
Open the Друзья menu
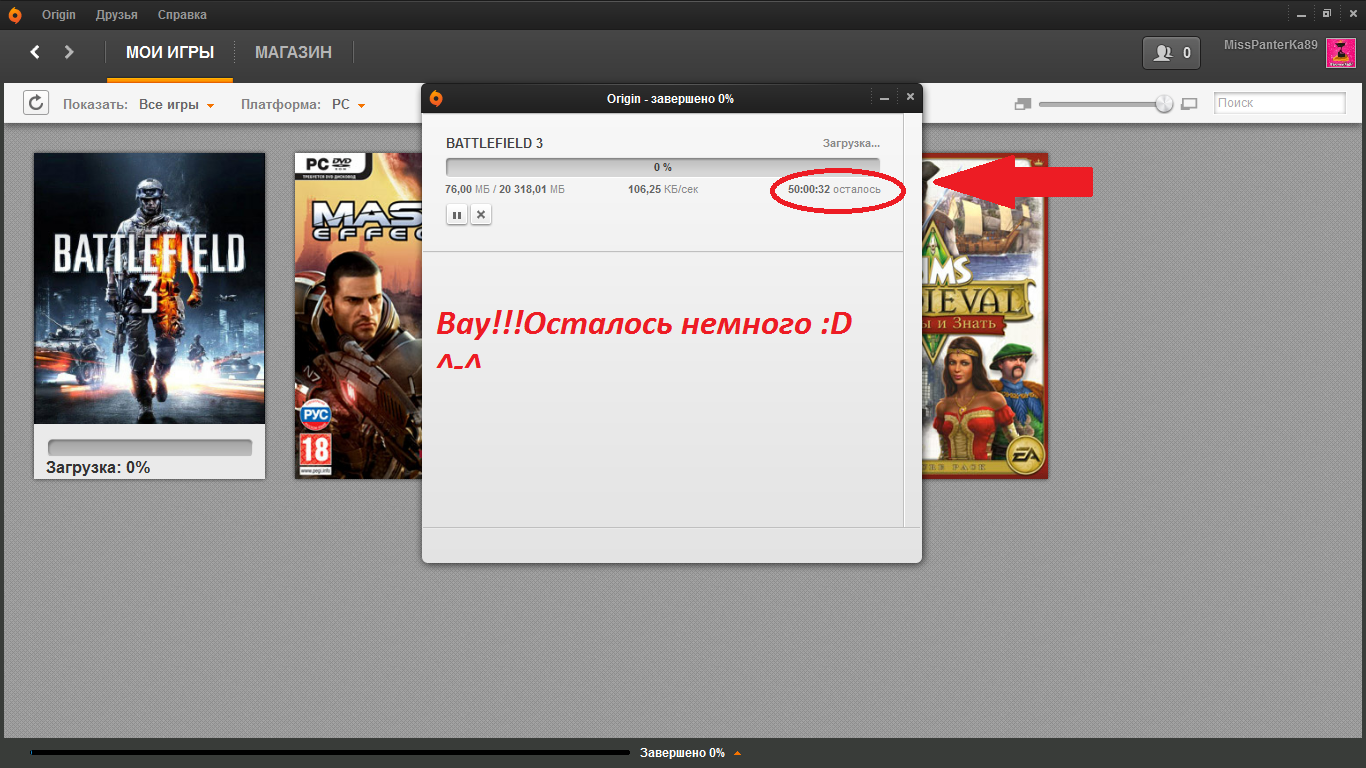click(117, 15)
